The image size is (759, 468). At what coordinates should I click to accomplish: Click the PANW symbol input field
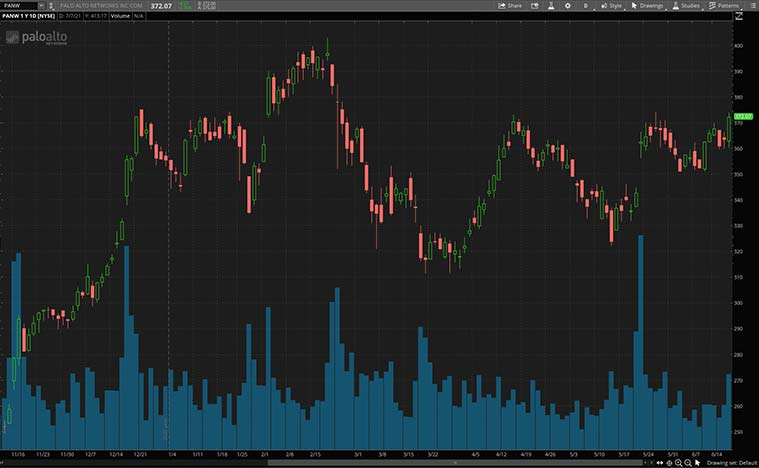[19, 6]
